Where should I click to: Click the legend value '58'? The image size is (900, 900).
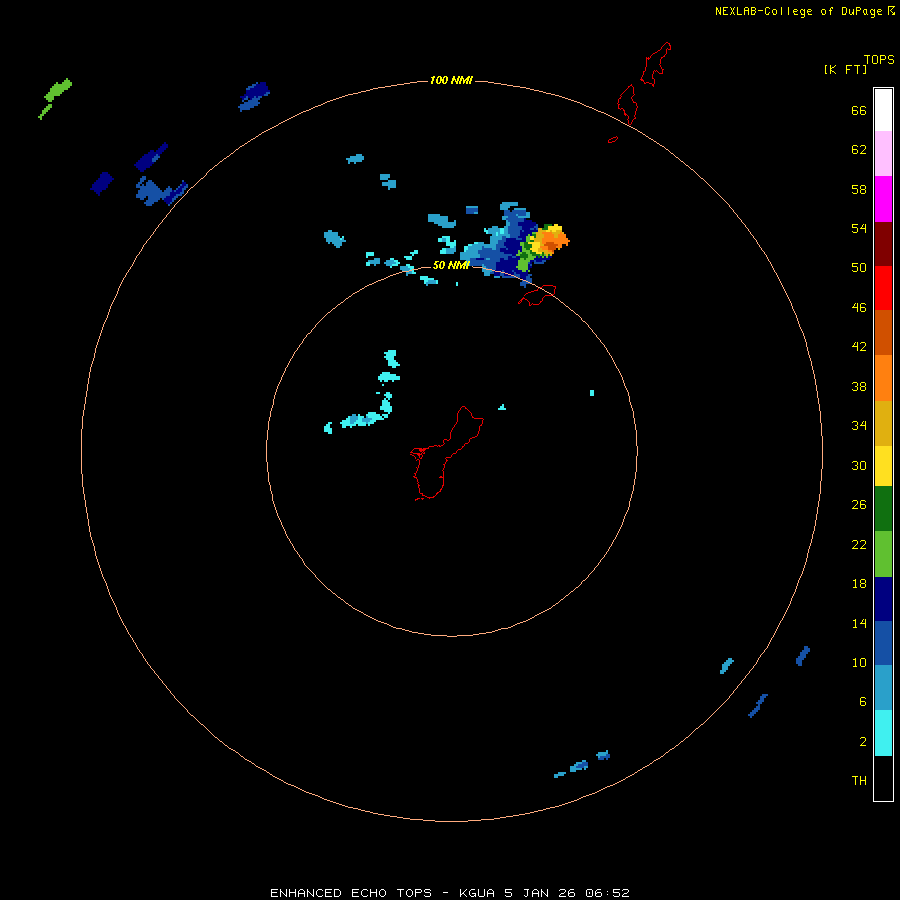[x=859, y=189]
